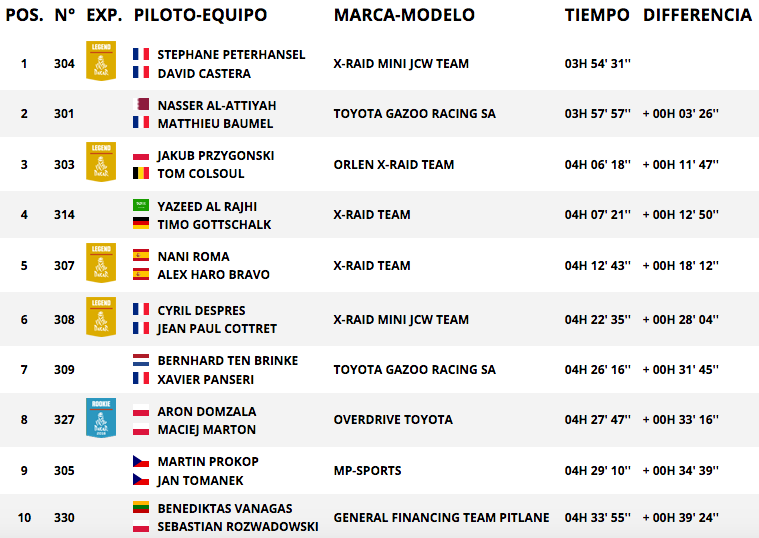
Task: Click the Qatar flag next to Nasser Al-Attiyah
Action: pyautogui.click(x=141, y=104)
